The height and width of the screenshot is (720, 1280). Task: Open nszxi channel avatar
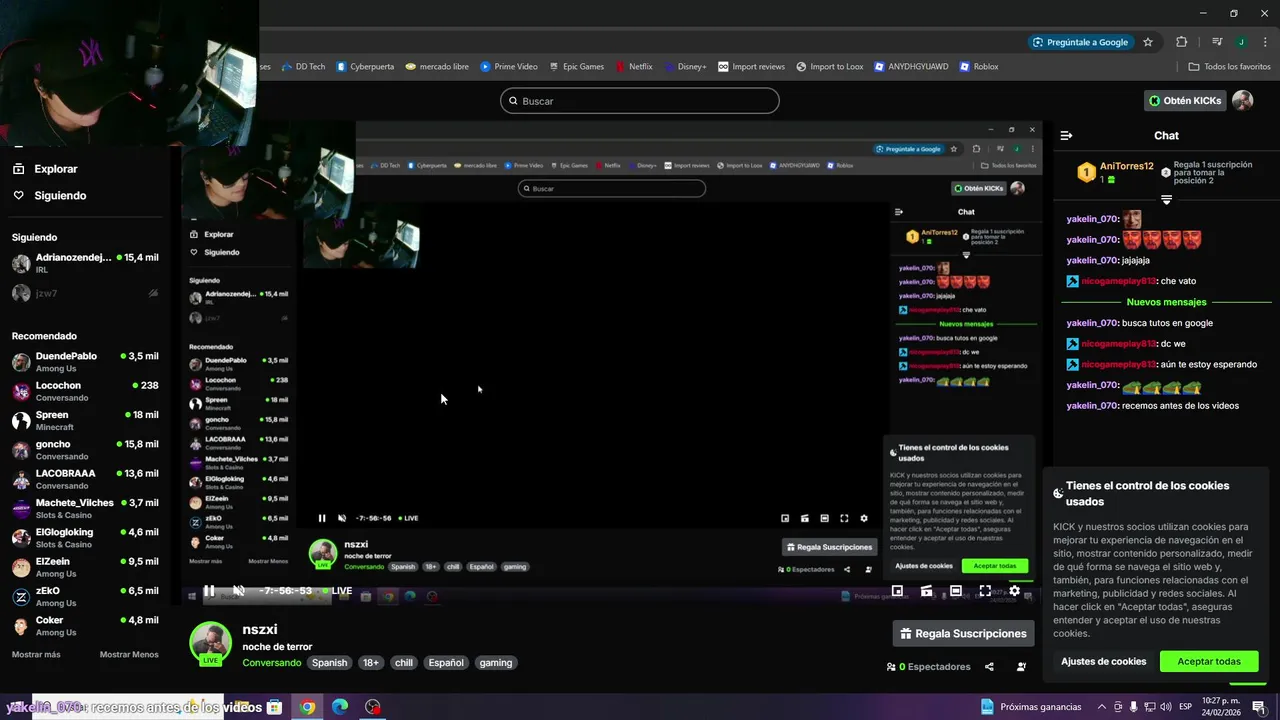point(210,643)
